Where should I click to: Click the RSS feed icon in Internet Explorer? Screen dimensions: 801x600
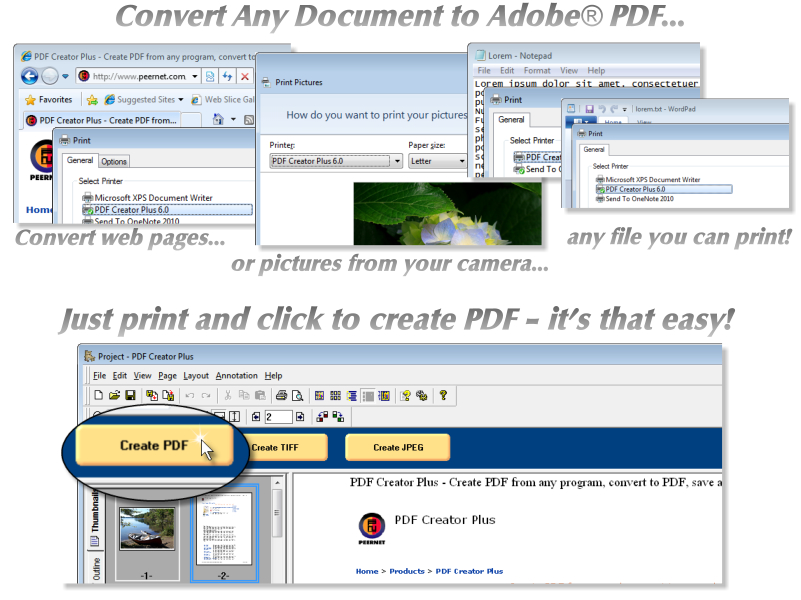pos(249,120)
